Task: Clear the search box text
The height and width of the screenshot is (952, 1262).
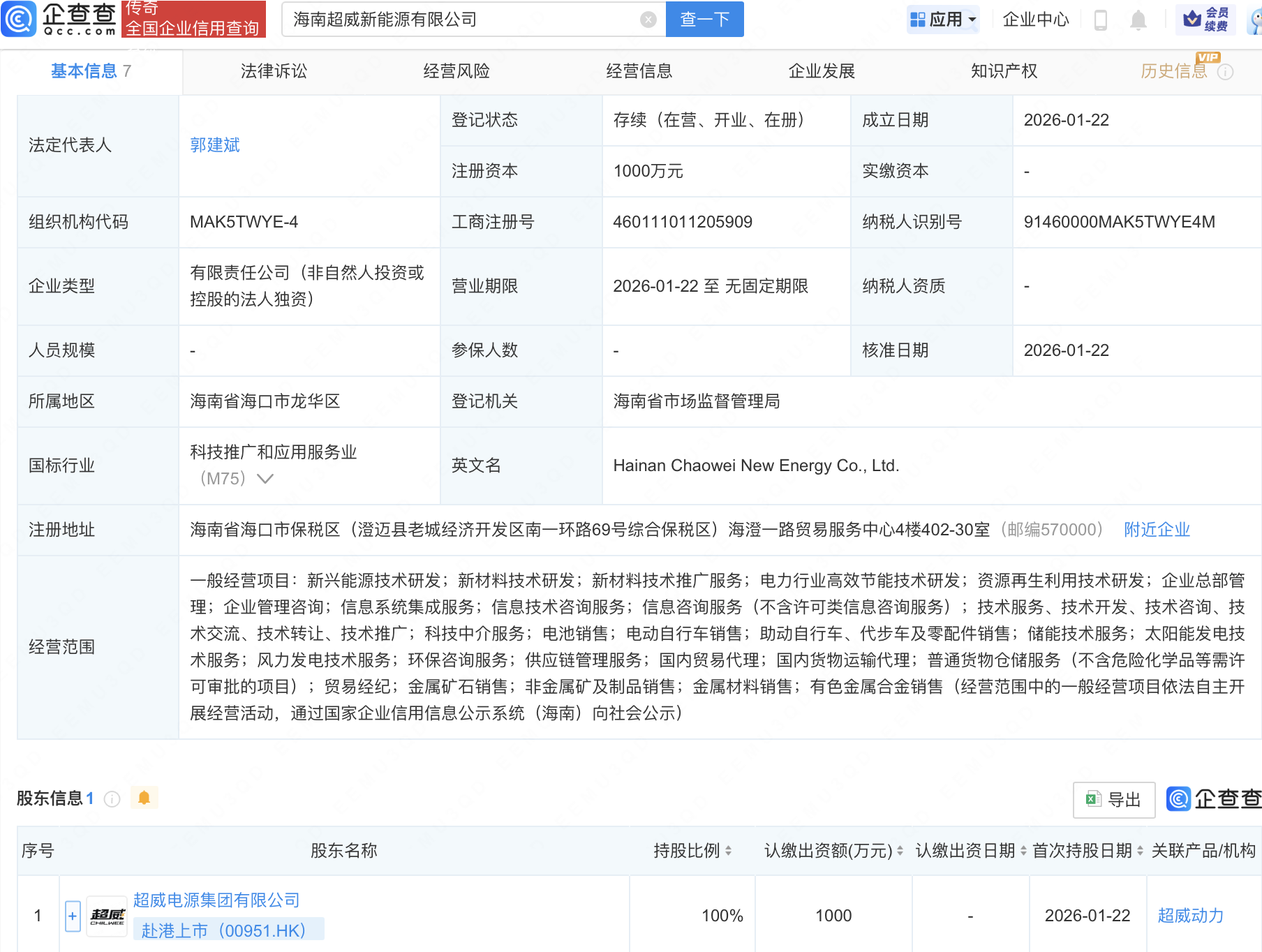Action: [x=648, y=20]
